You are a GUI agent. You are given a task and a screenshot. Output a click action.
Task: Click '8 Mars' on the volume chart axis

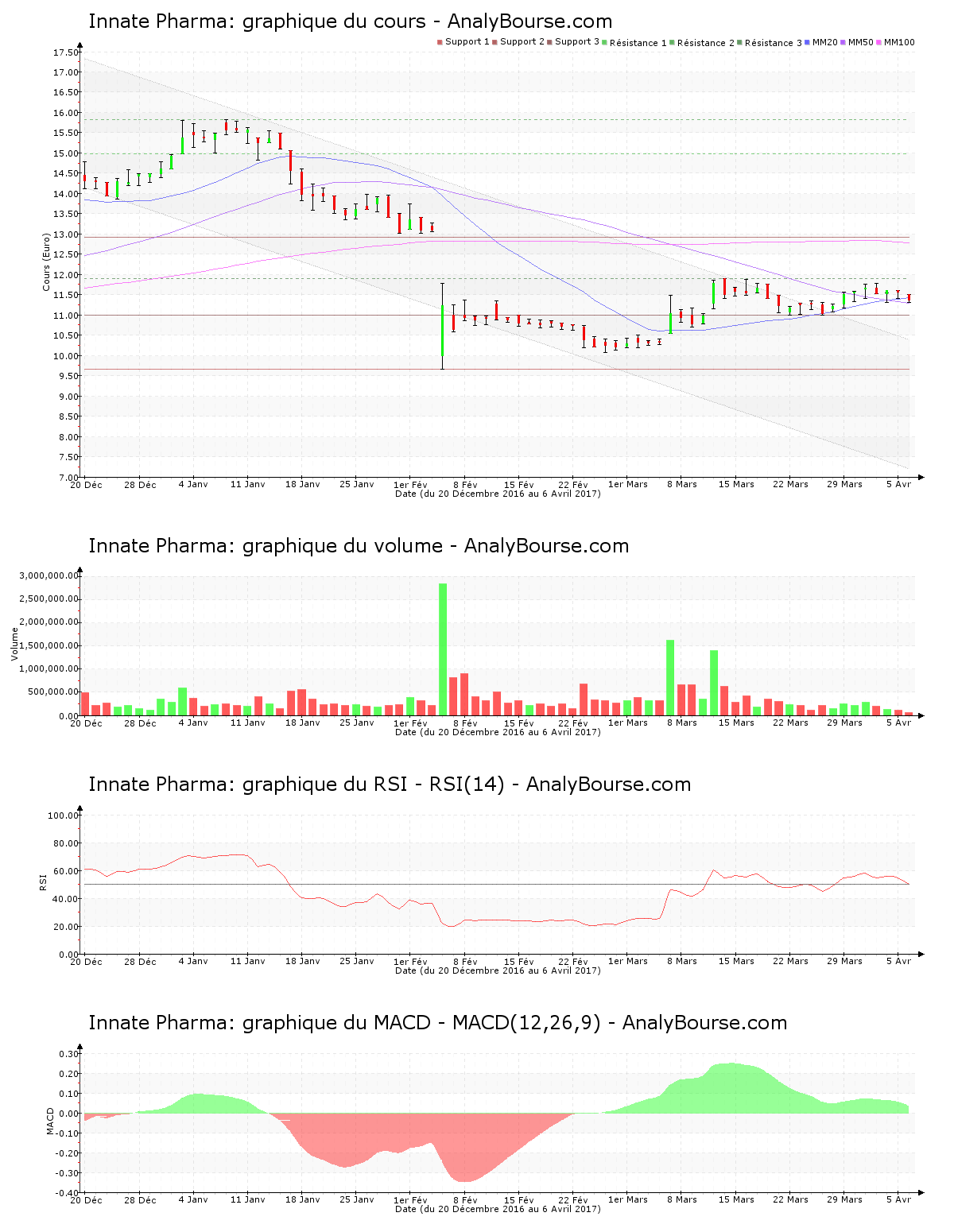[x=682, y=723]
